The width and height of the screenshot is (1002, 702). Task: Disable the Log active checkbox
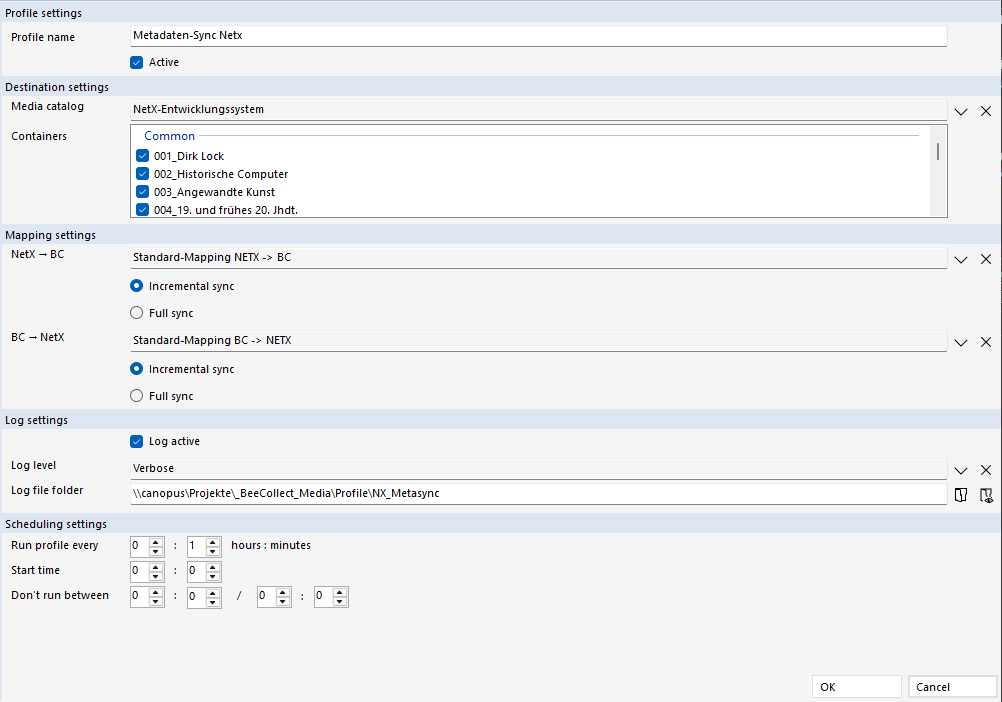point(137,441)
